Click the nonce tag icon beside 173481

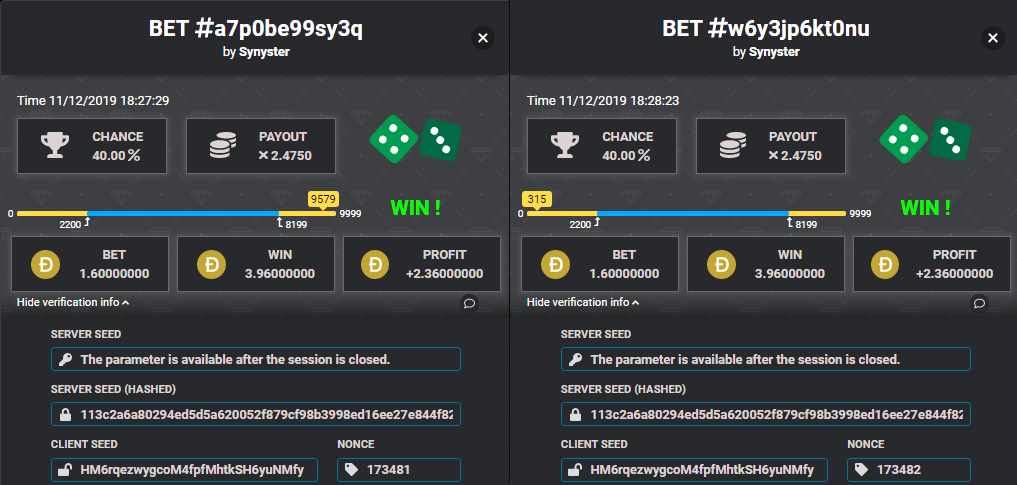click(352, 469)
